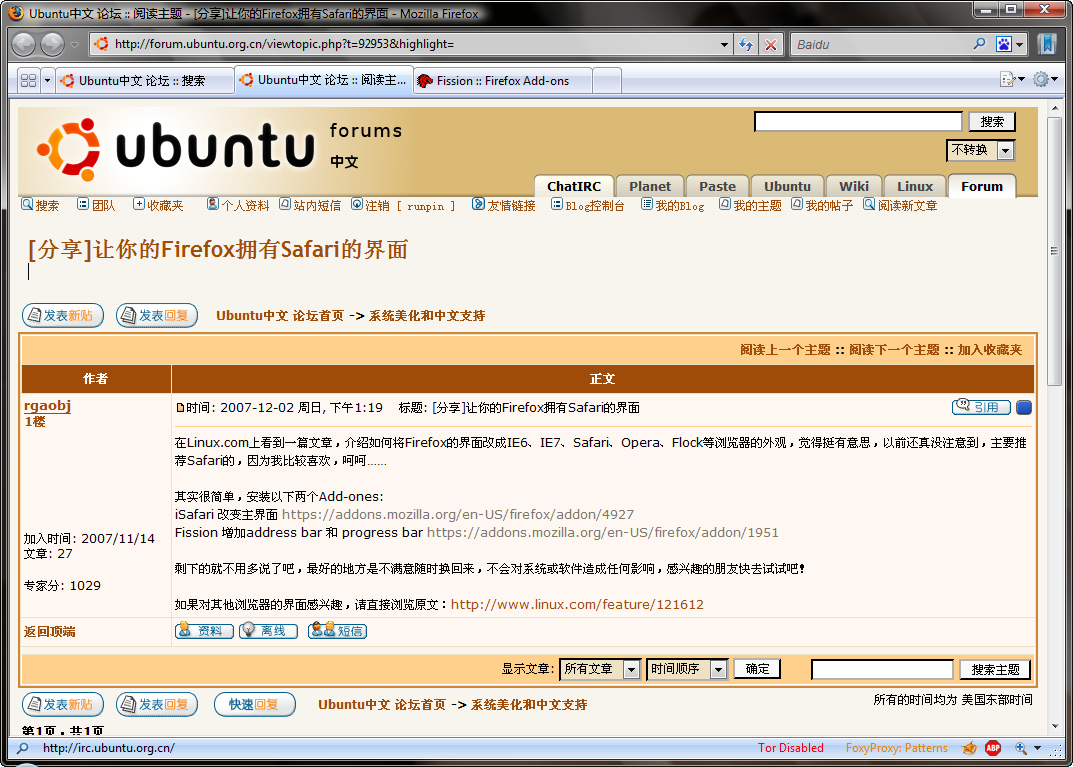Open the Linux navigation tab
Image resolution: width=1073 pixels, height=767 pixels.
coord(914,186)
